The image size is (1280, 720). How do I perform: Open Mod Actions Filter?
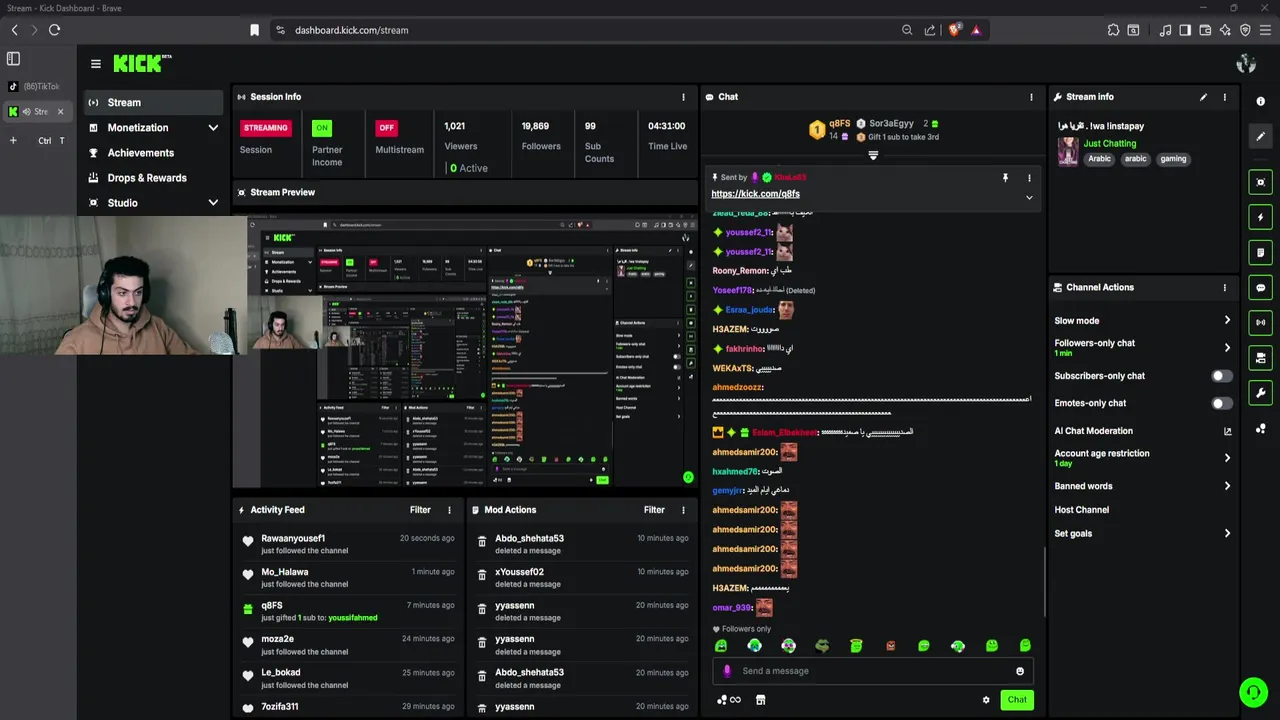pyautogui.click(x=654, y=510)
